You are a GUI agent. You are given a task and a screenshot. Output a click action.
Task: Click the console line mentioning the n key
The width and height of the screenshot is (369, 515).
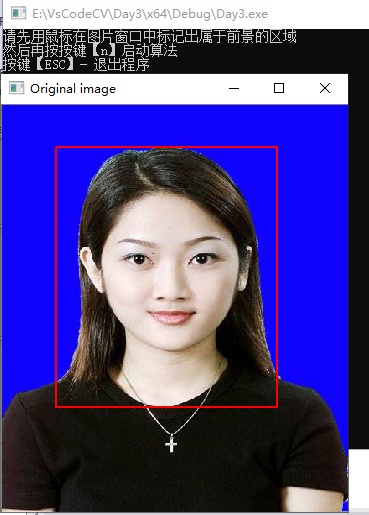point(90,51)
